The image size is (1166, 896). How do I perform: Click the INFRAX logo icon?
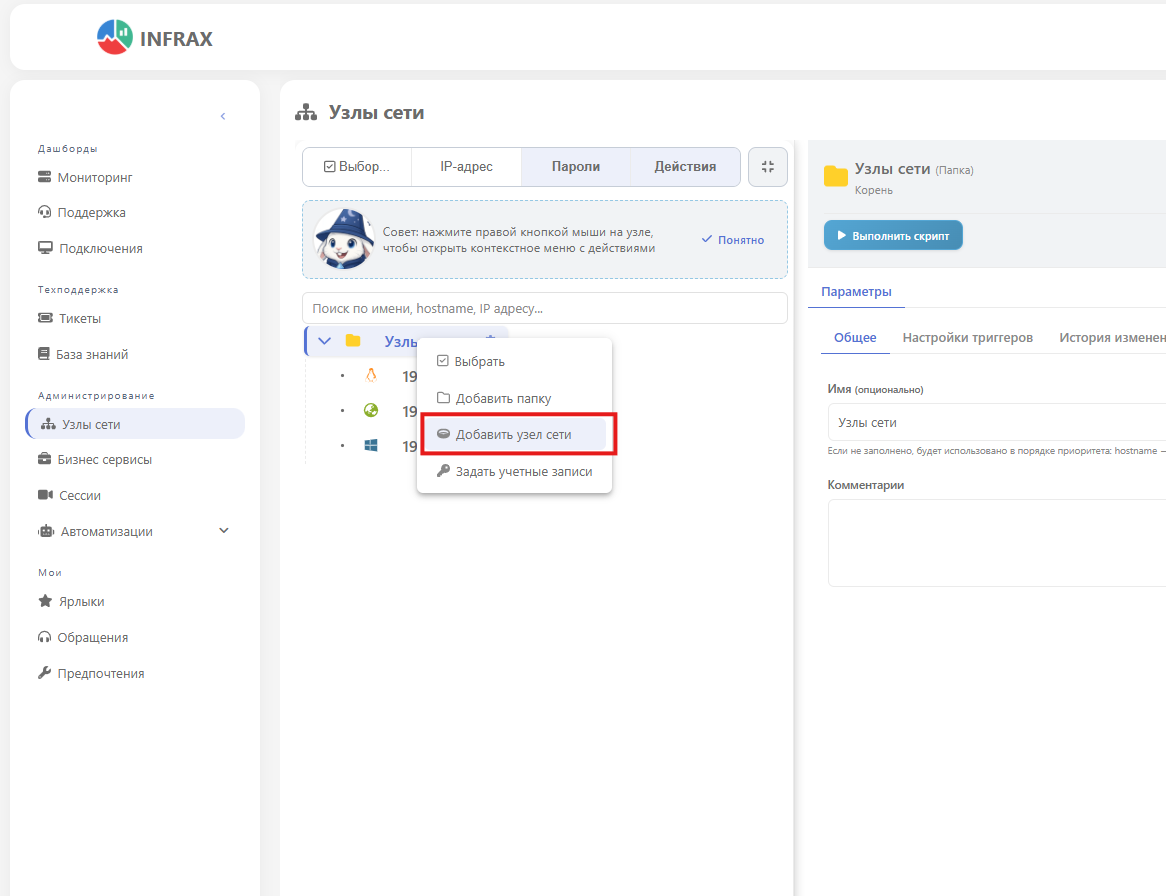[114, 38]
